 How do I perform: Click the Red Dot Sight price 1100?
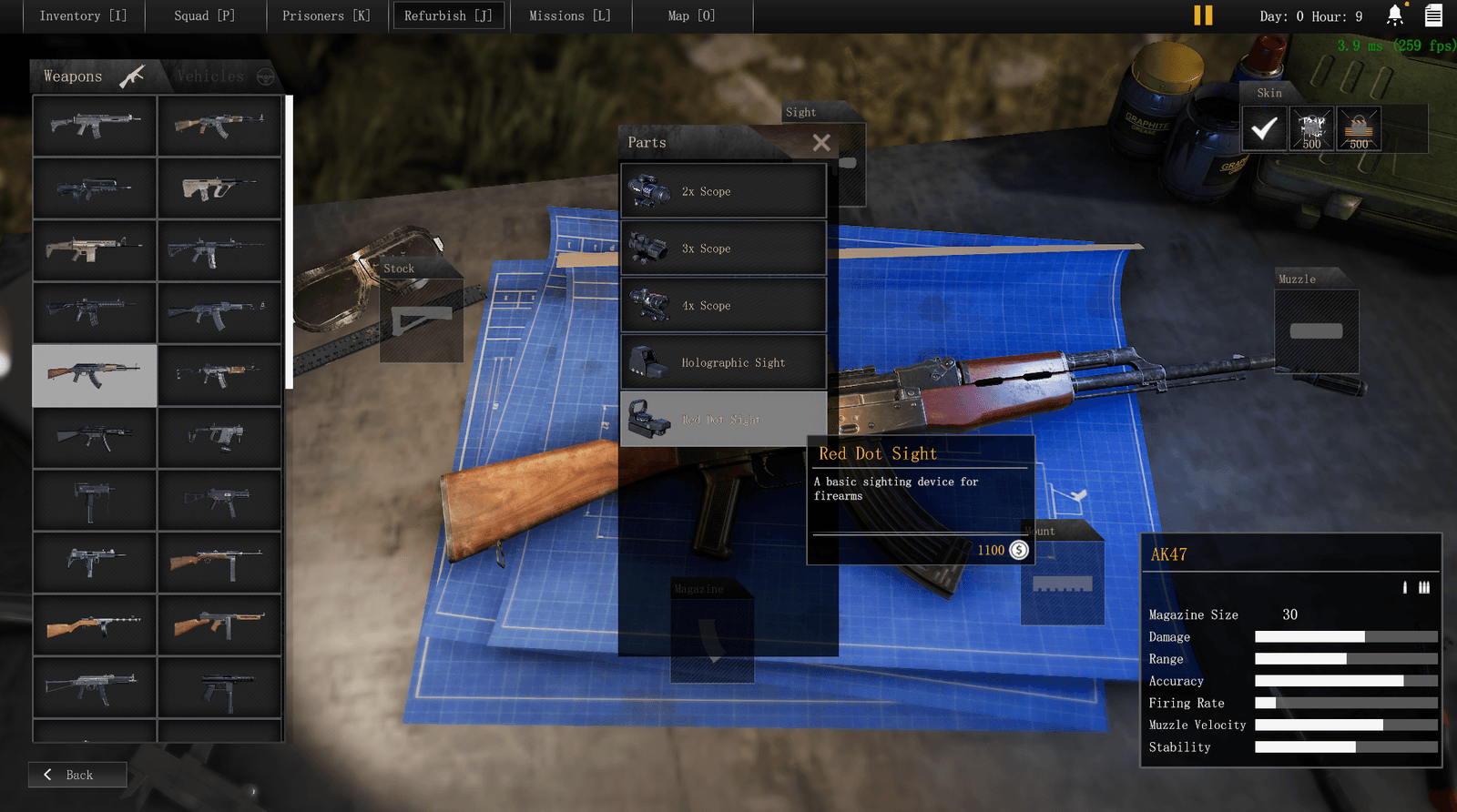click(991, 550)
